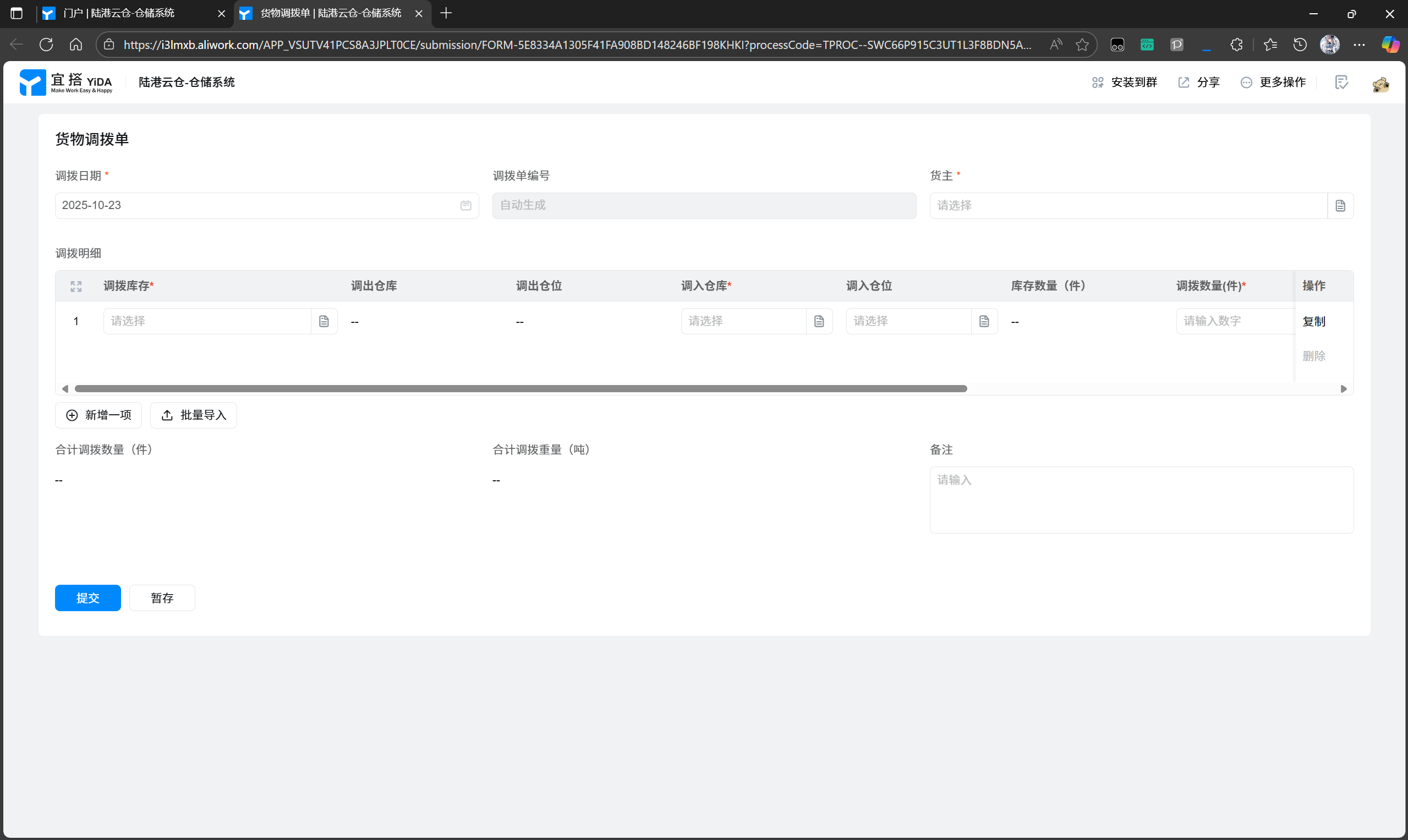
Task: Open 调入仓库 请选择 selector in row 1
Action: pos(743,321)
